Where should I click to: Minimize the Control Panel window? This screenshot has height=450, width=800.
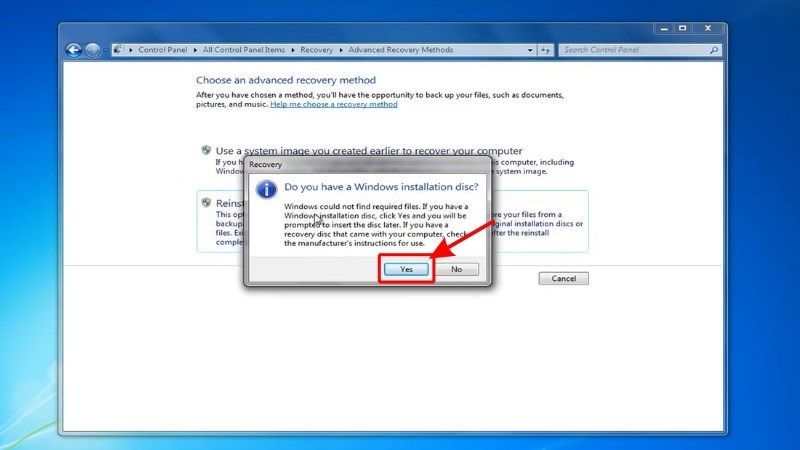click(x=664, y=29)
